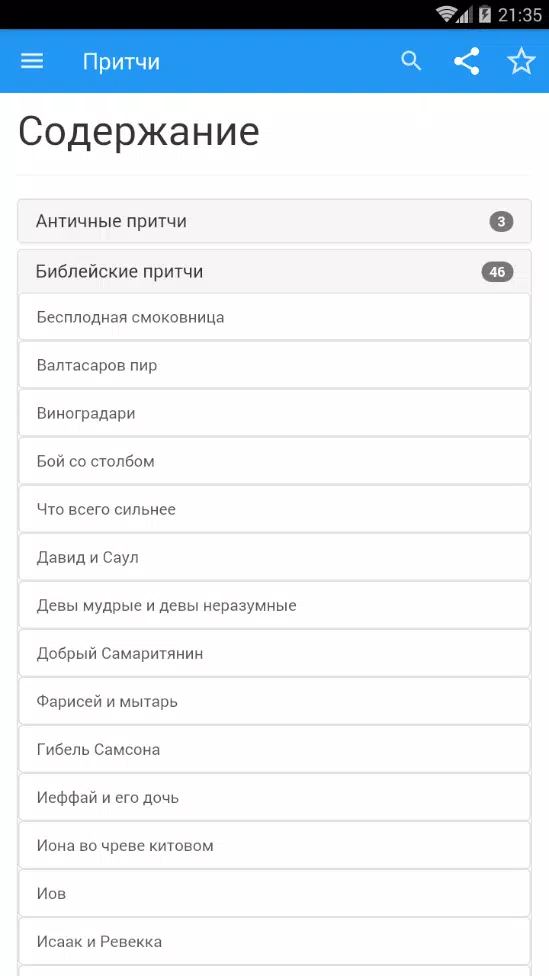Add to favorites with star icon
This screenshot has width=549, height=976.
[x=521, y=61]
